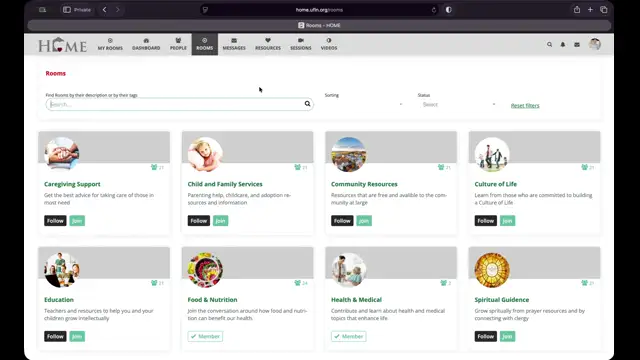
Task: Open the Caregiving Support title link
Action: pyautogui.click(x=72, y=184)
